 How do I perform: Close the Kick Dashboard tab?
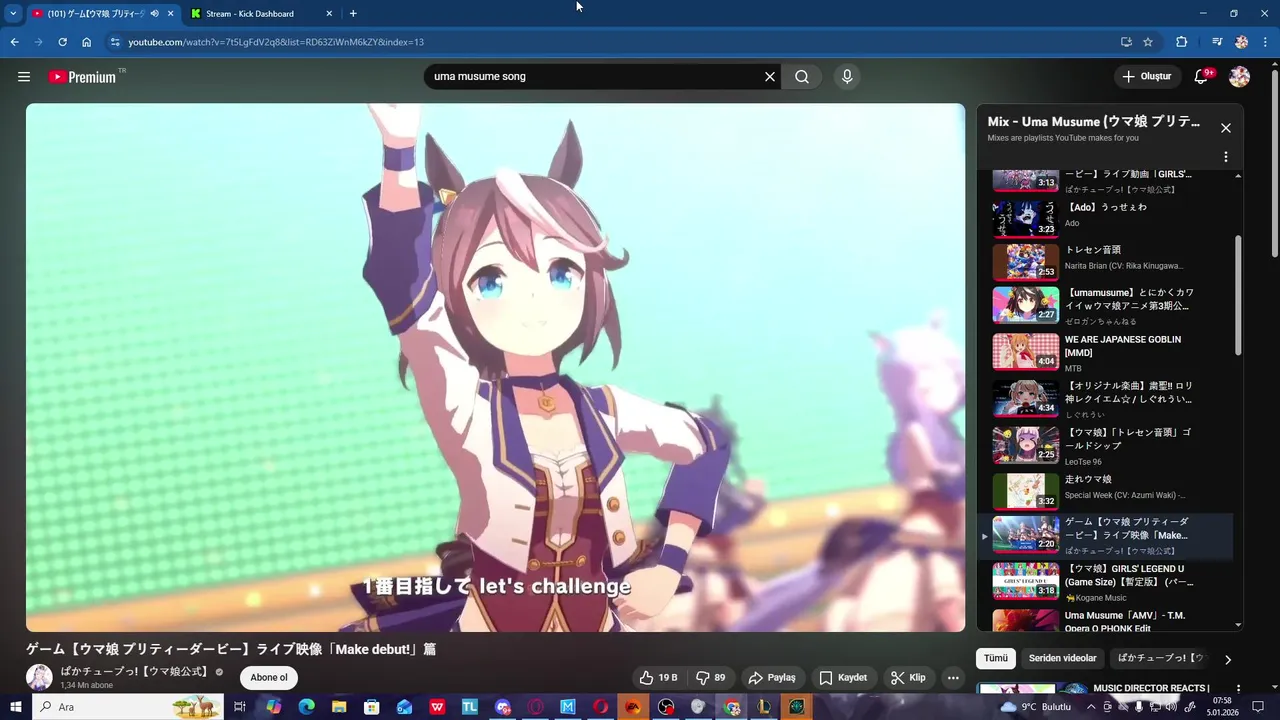pos(329,13)
